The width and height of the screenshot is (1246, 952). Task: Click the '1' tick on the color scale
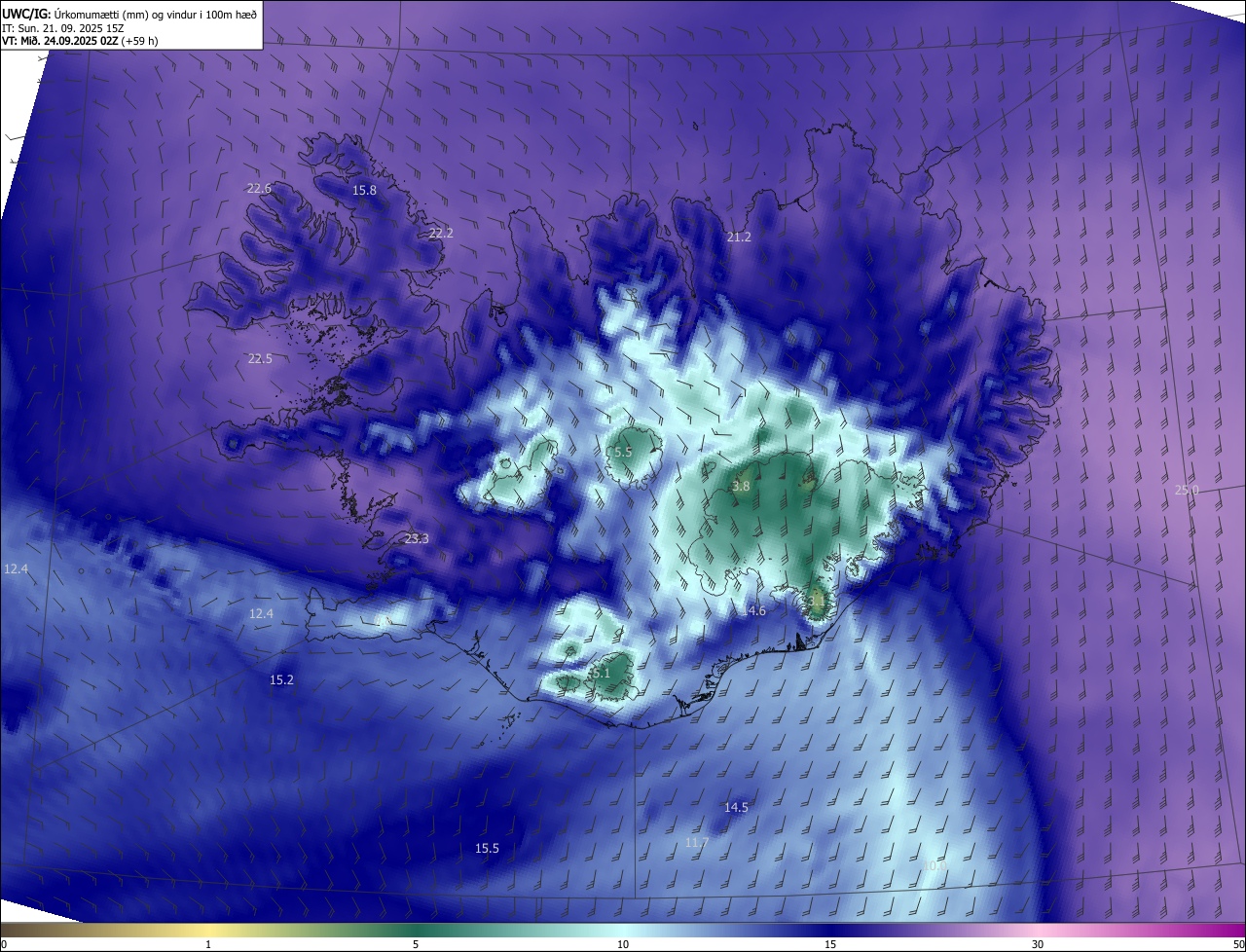point(208,944)
